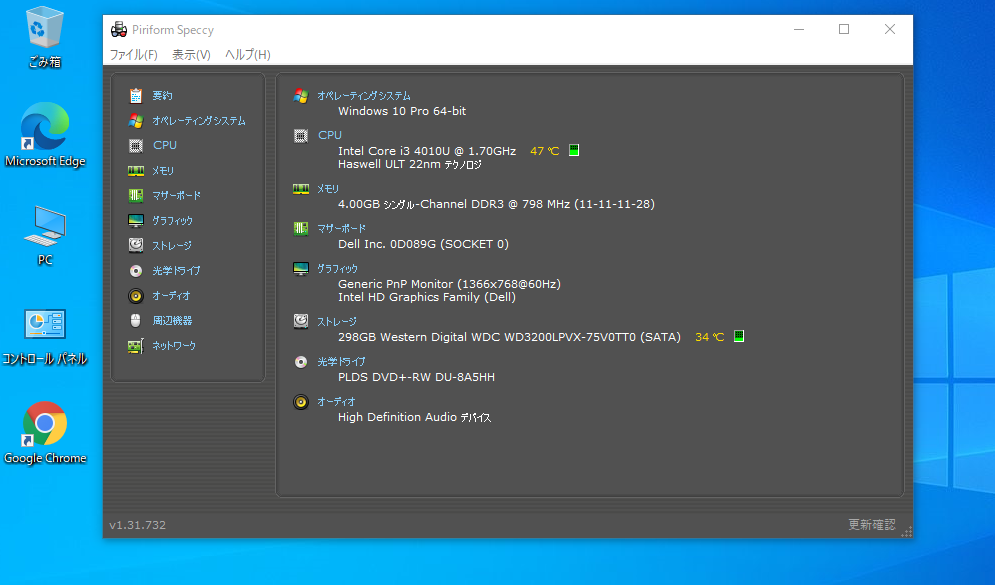995x585 pixels.
Task: Click the マザーボード icon in sidebar
Action: tap(136, 195)
